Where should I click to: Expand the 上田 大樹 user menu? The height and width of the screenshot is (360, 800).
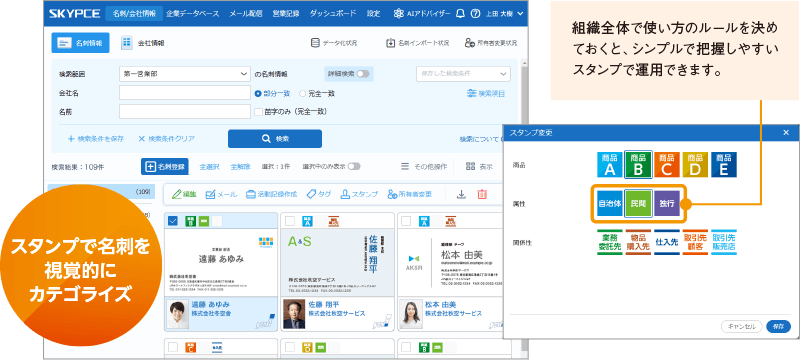pyautogui.click(x=504, y=14)
